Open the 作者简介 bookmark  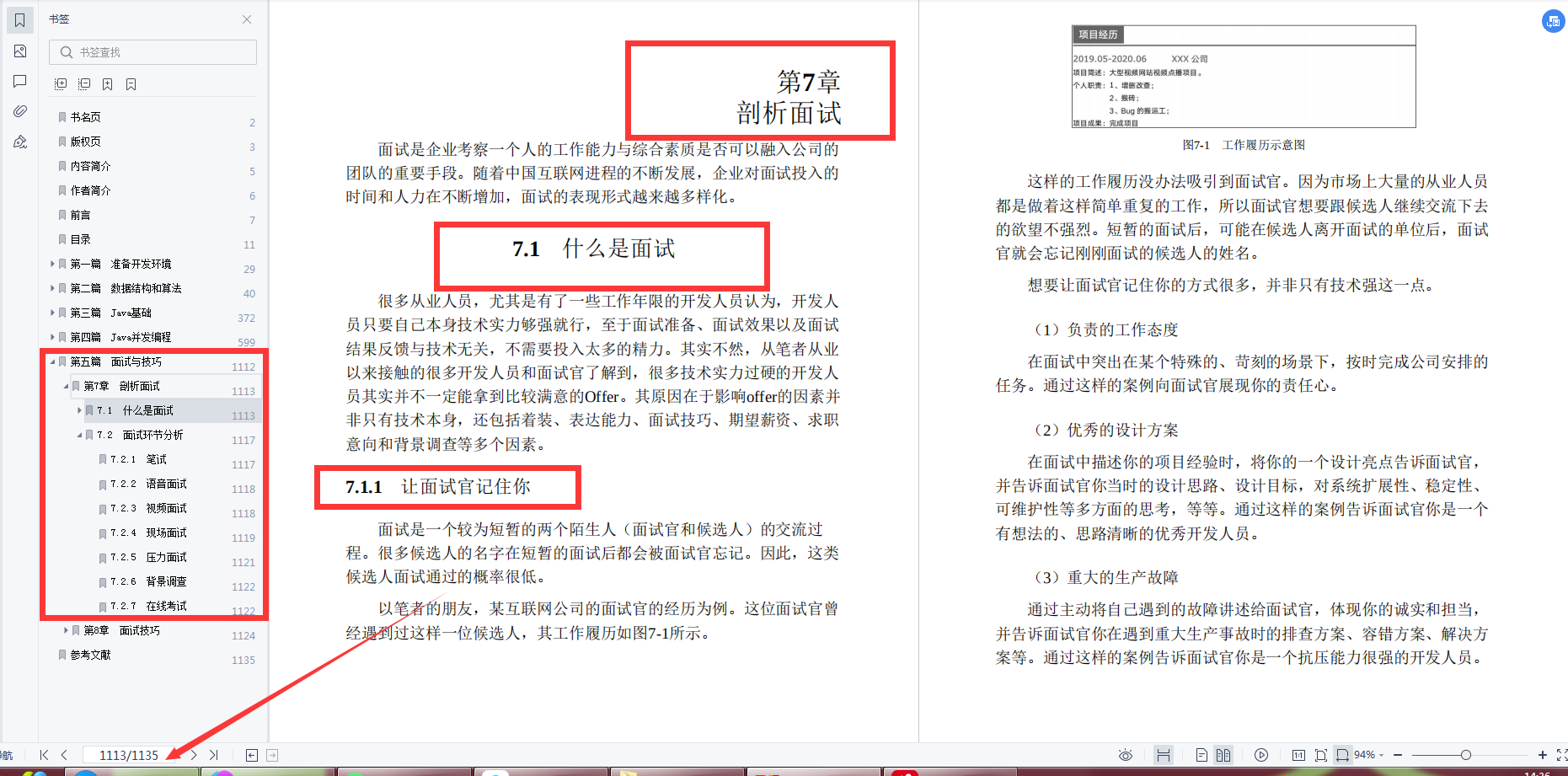pos(90,190)
